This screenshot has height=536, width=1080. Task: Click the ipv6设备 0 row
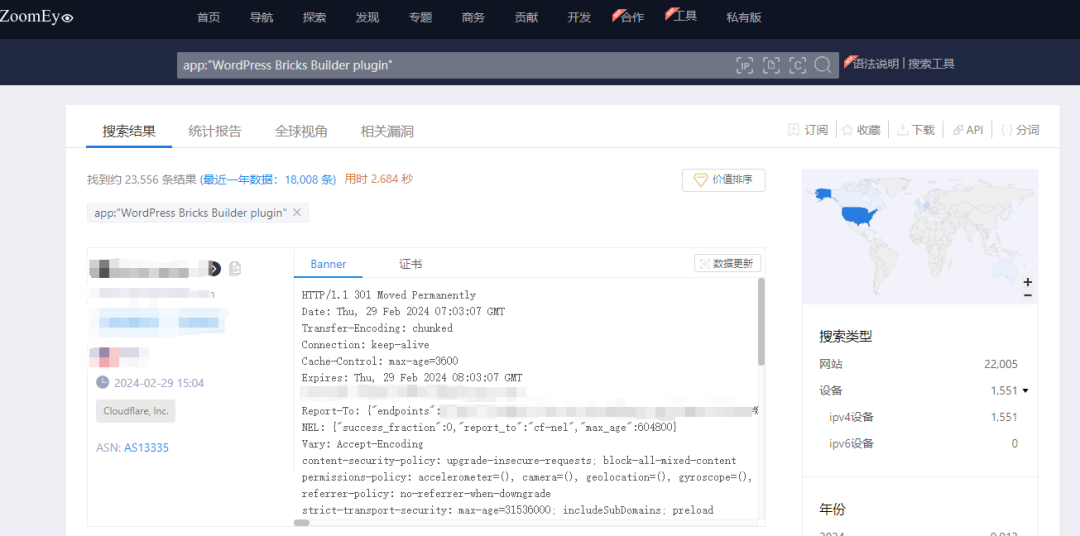click(923, 443)
